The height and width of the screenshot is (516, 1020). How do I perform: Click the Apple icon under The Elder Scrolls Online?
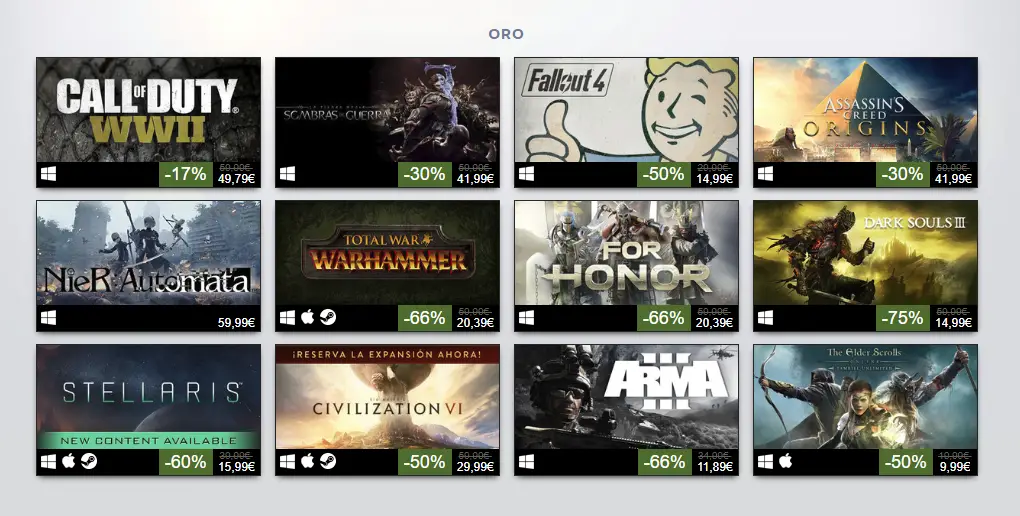point(786,461)
